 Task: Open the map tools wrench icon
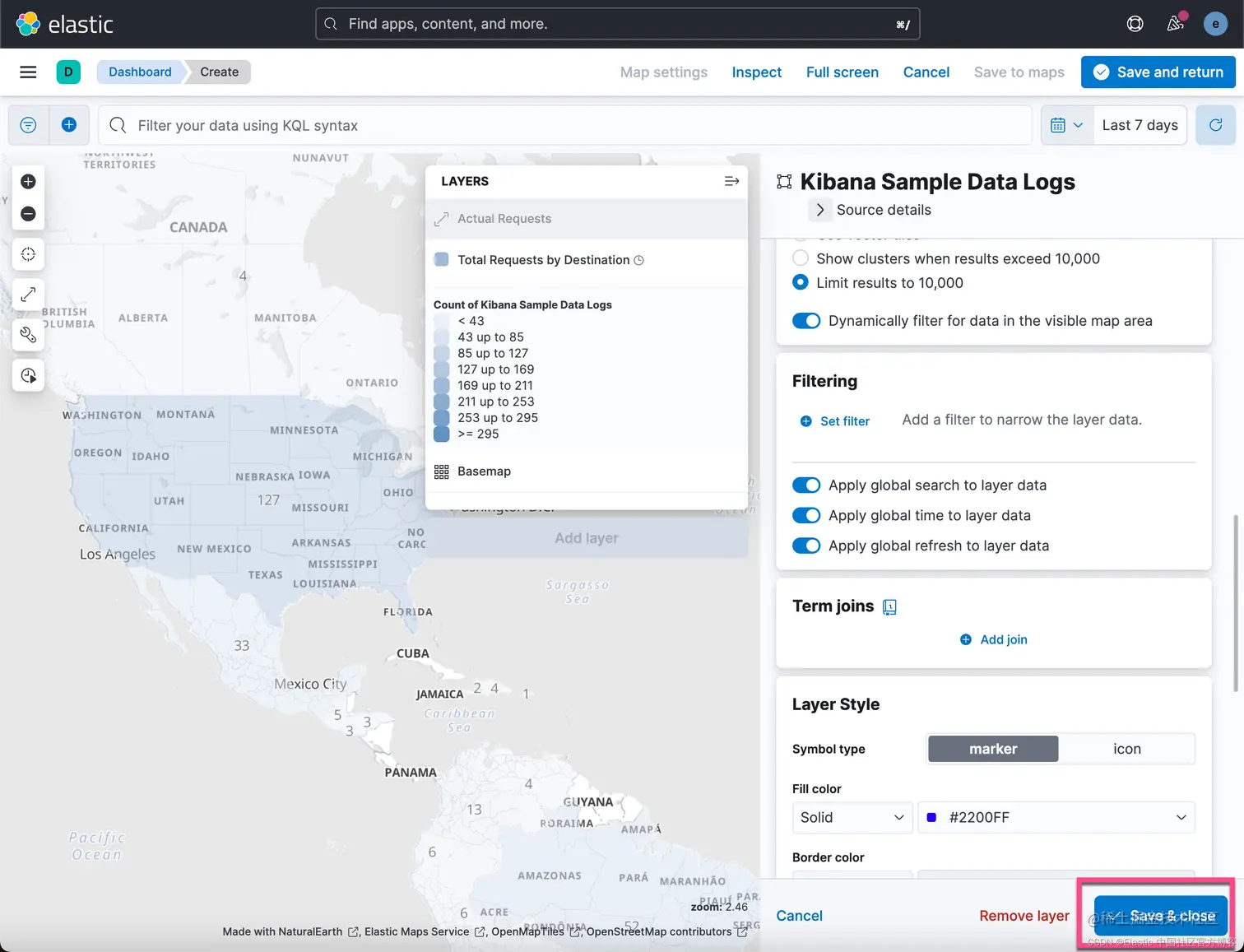pos(28,334)
